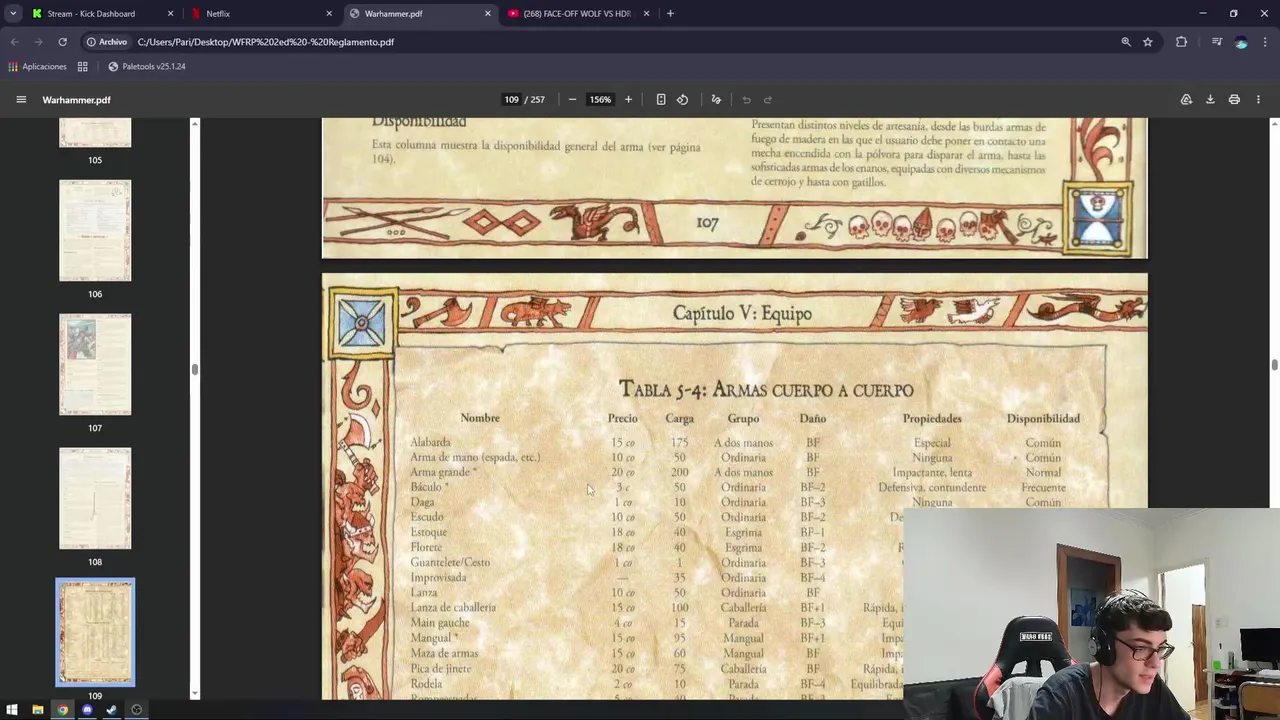Zoom in with the plus button
The height and width of the screenshot is (720, 1280).
(x=628, y=99)
